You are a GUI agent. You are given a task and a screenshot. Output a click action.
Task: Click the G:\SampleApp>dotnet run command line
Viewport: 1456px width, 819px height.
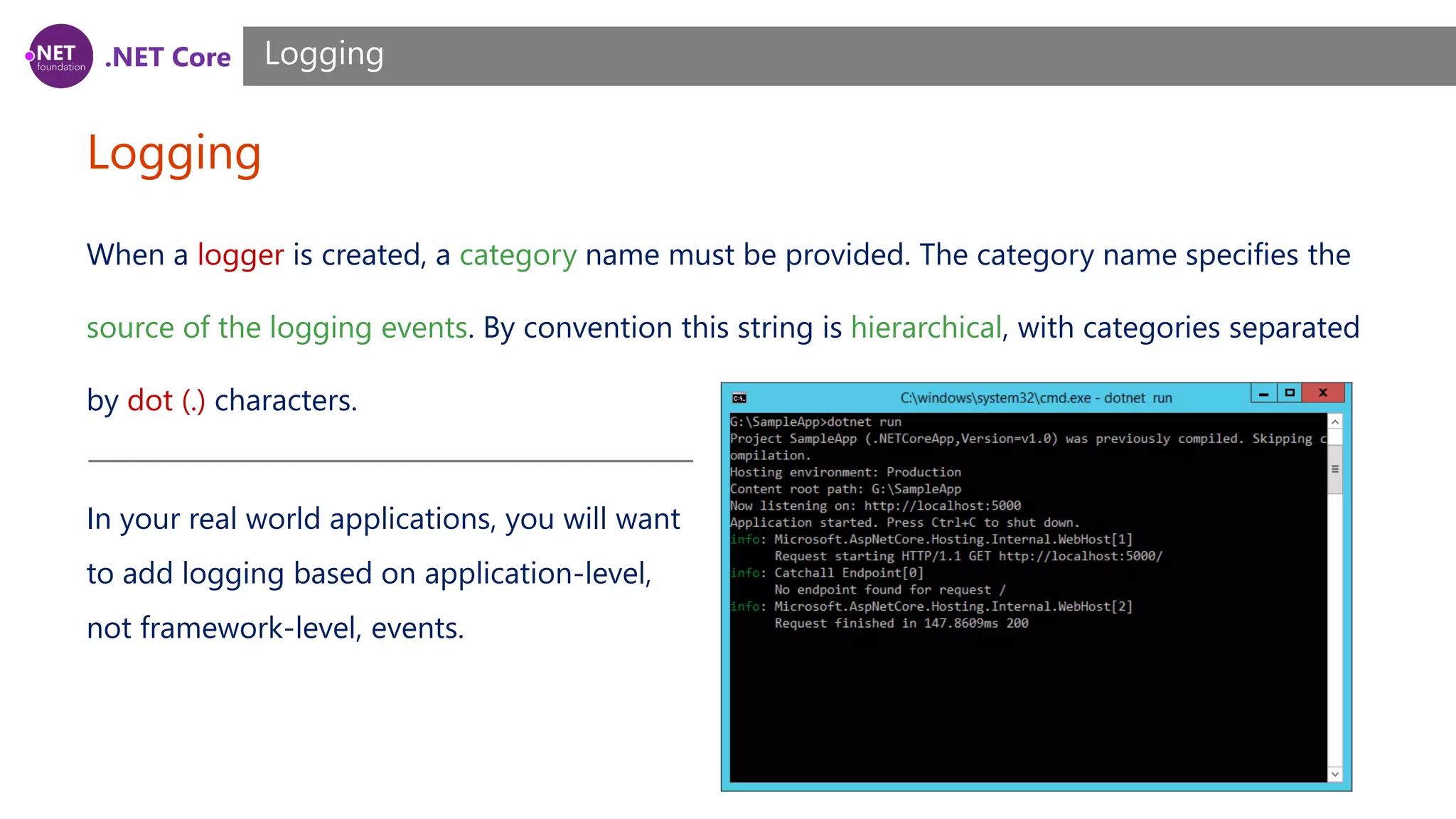(815, 422)
